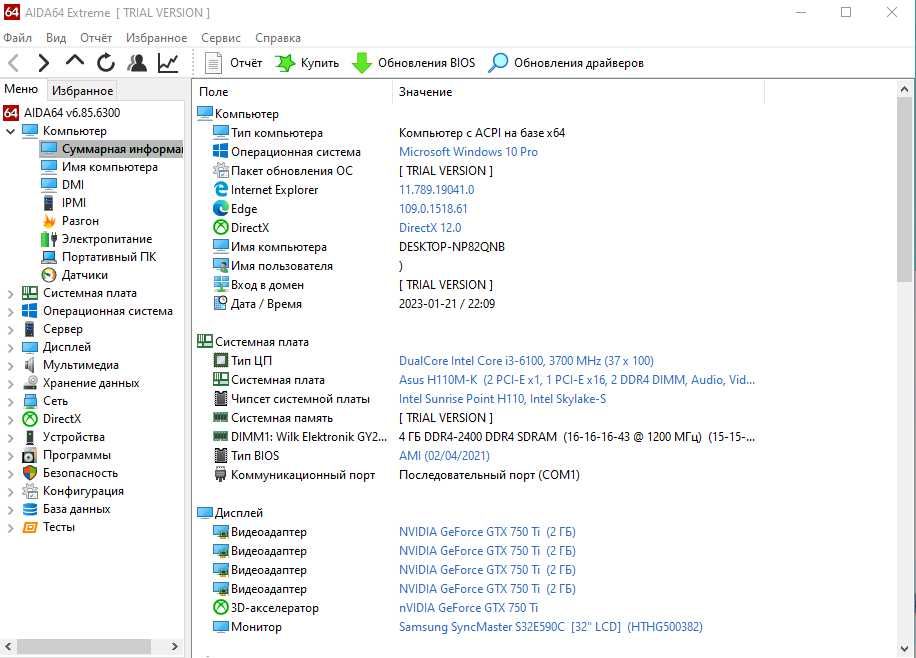
Task: Expand the Конфигурация tree node
Action: (x=10, y=491)
